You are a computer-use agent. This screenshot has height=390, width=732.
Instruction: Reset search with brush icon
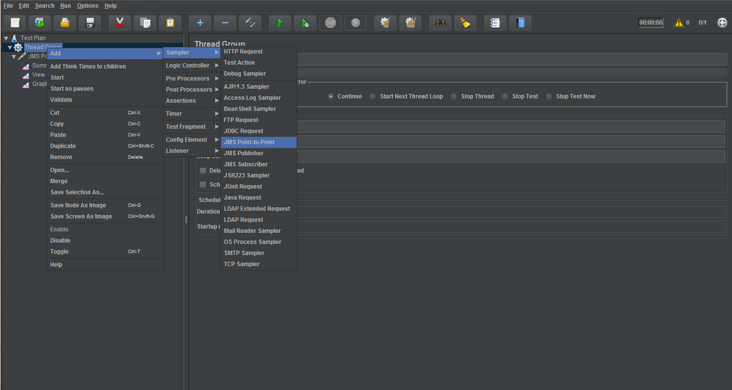coord(465,23)
